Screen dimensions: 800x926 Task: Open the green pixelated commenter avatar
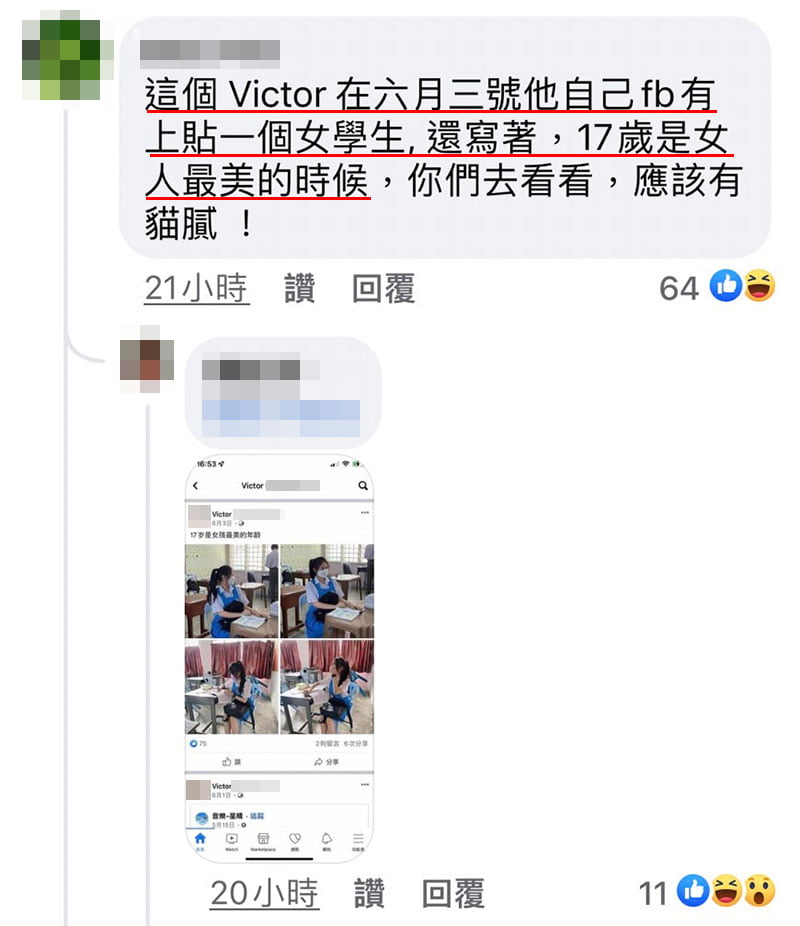click(x=68, y=54)
